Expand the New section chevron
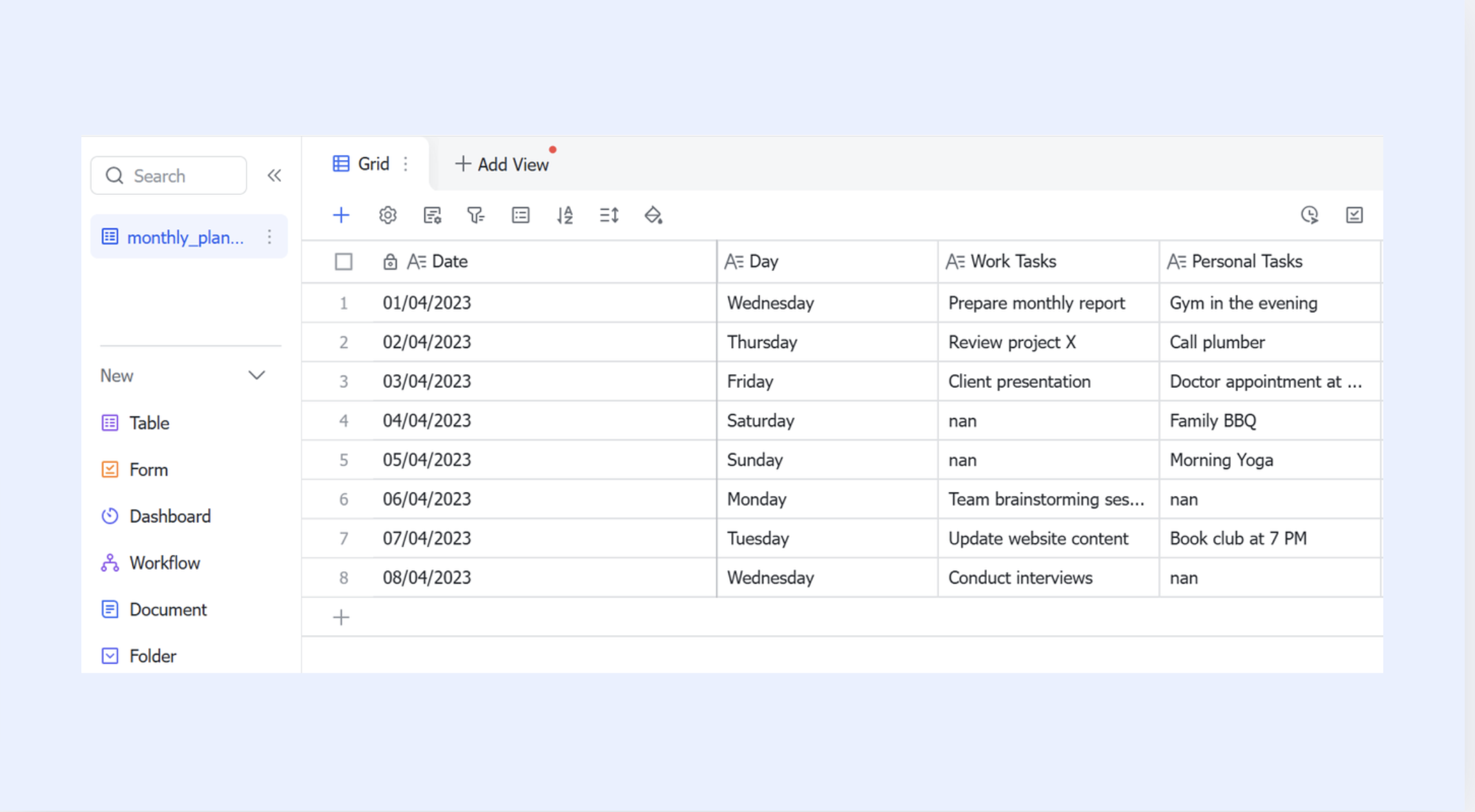 [256, 376]
